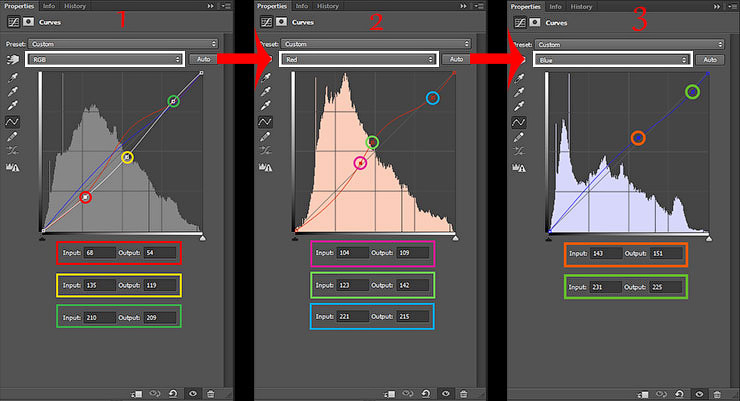Toggle layer visibility eye in Blue channel panel
Viewport: 740px width, 401px height.
(699, 394)
